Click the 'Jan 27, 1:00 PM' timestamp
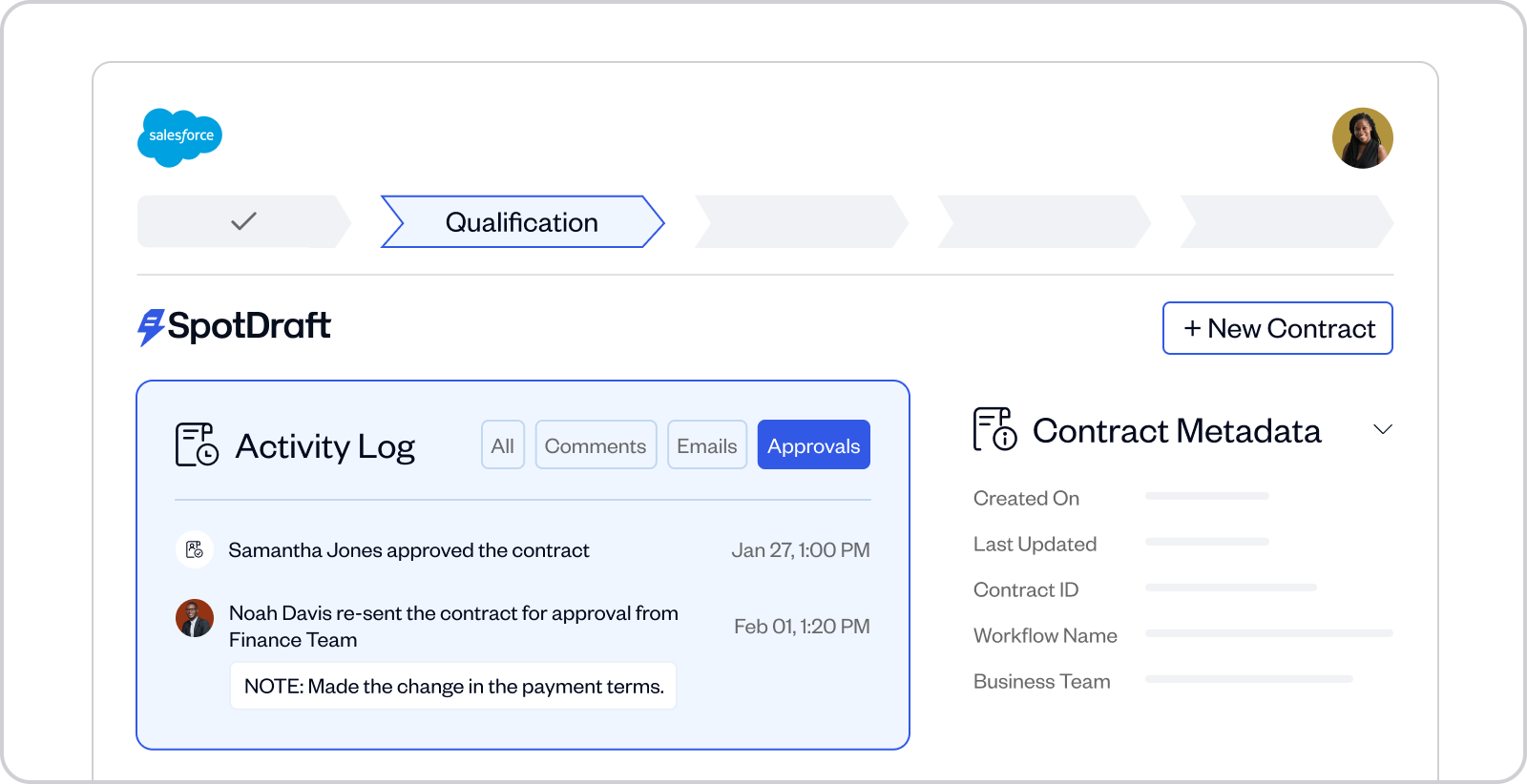The height and width of the screenshot is (784, 1527). [801, 550]
